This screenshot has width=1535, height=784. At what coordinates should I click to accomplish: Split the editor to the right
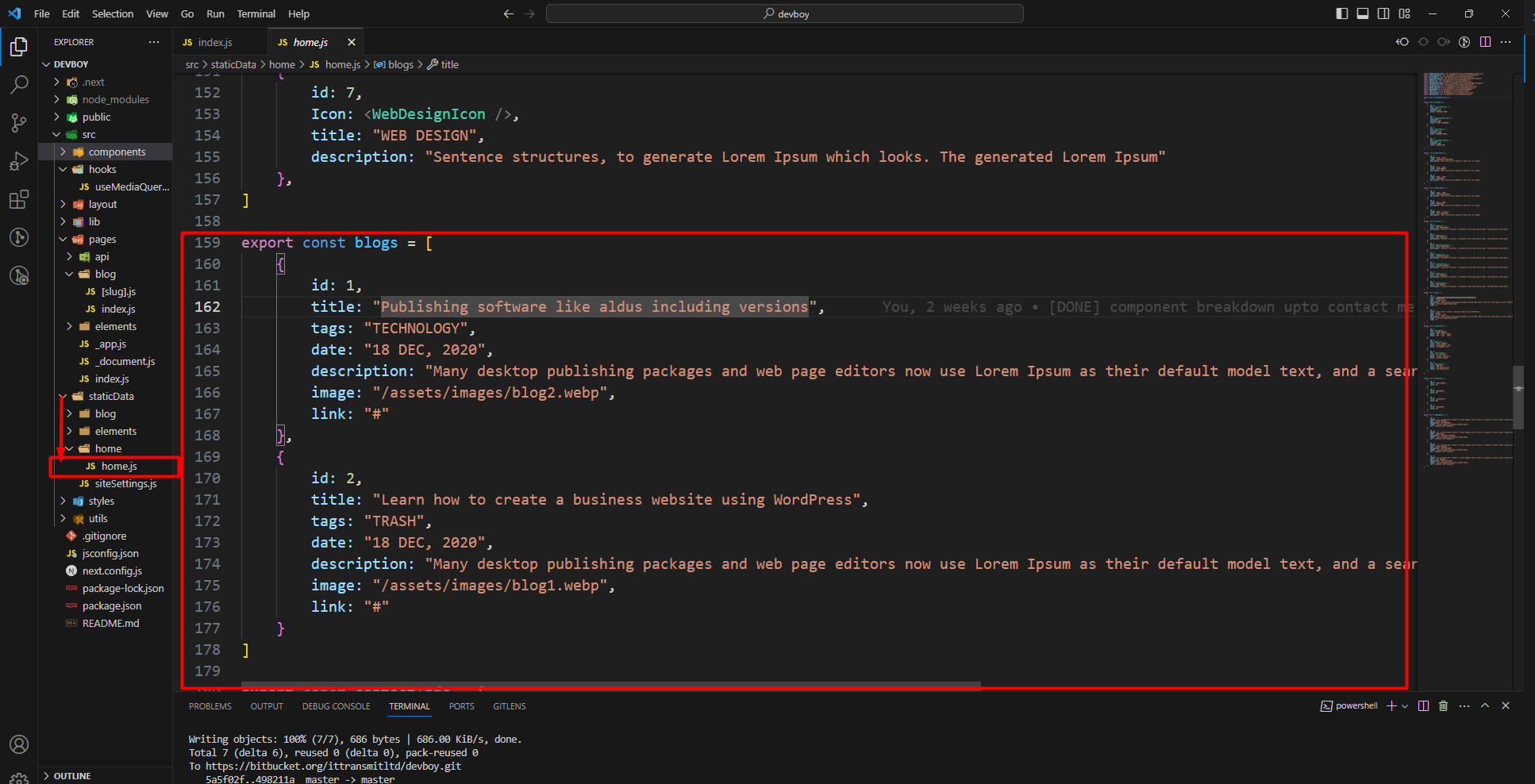(x=1485, y=42)
